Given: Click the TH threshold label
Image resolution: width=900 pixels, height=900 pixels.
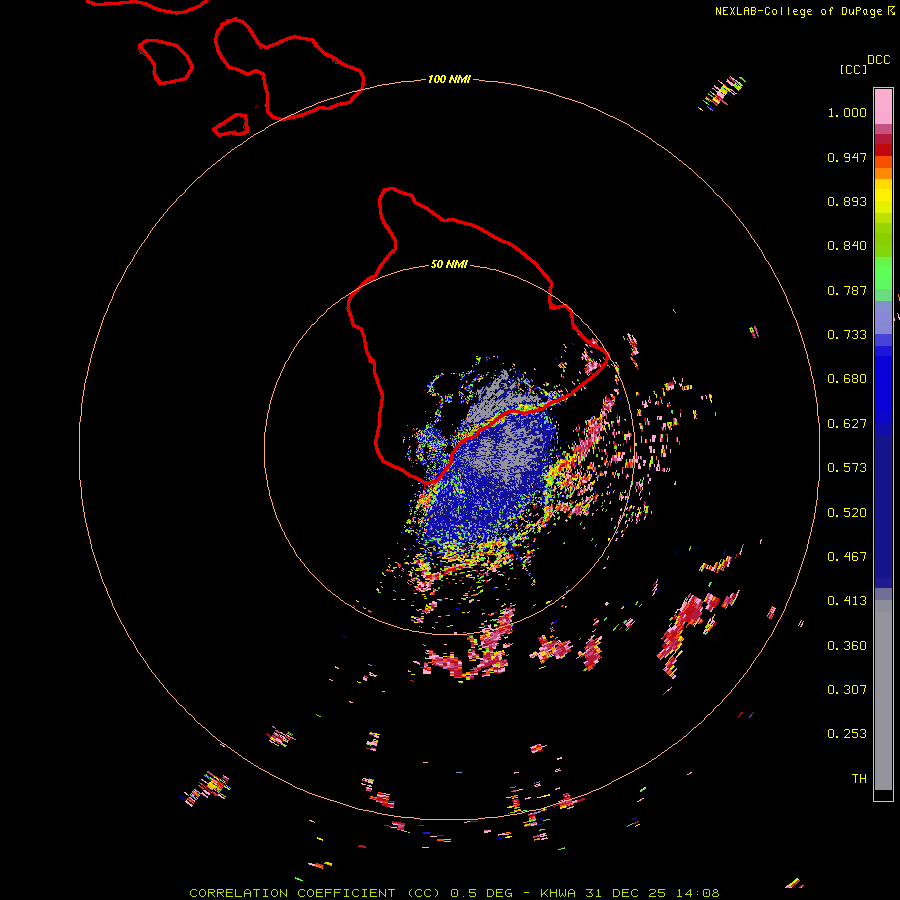Looking at the screenshot, I should (x=859, y=779).
